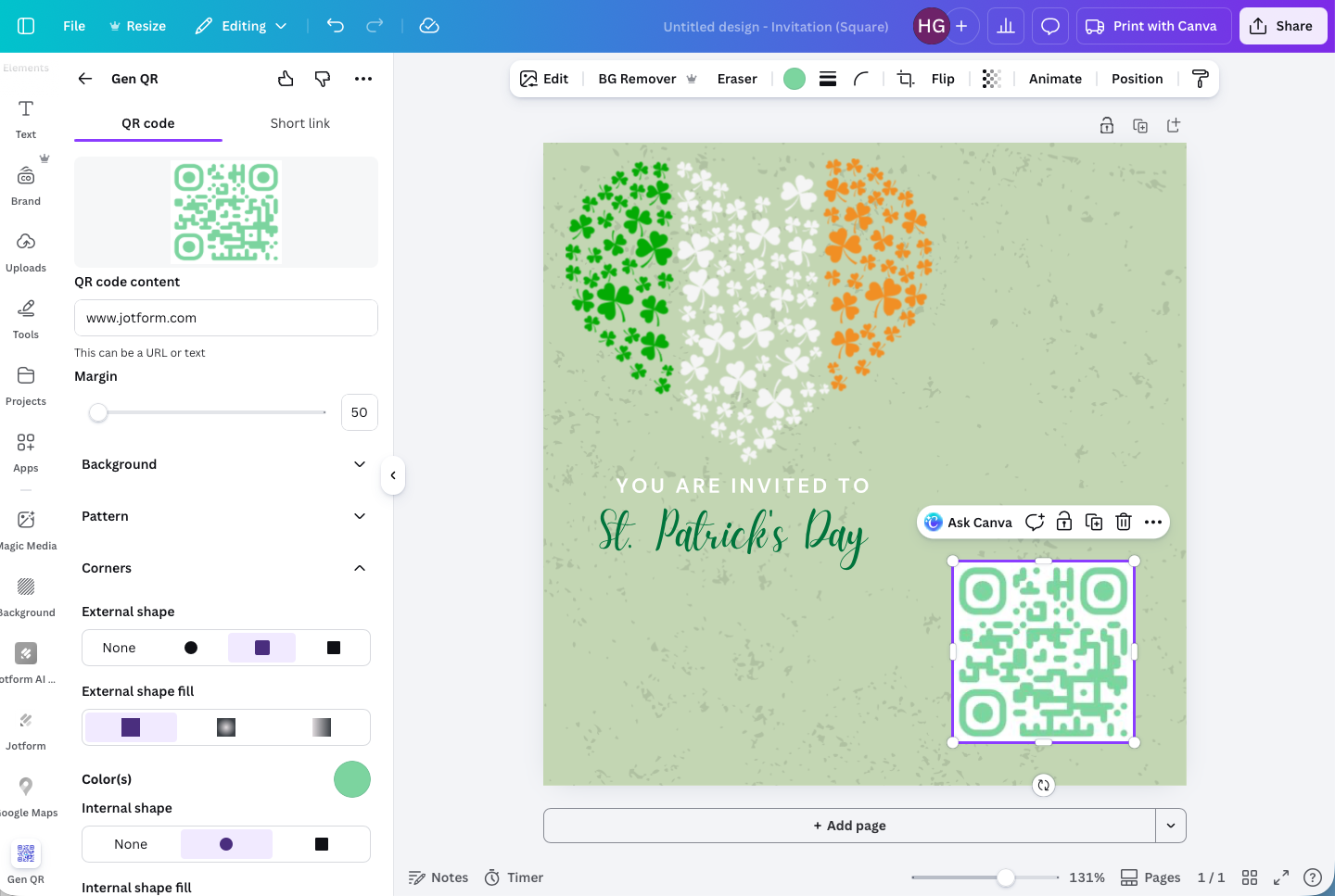Expand the Background section

(225, 464)
